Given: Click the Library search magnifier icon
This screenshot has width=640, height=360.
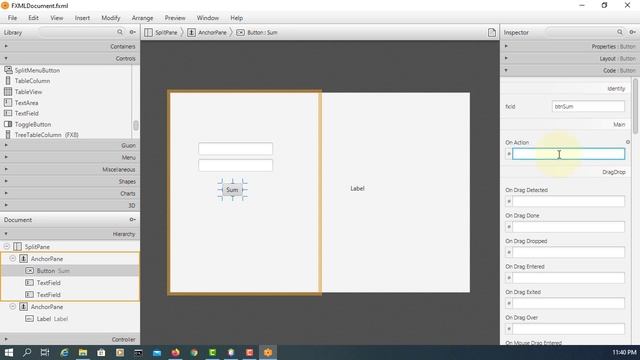Looking at the screenshot, I should click(120, 32).
